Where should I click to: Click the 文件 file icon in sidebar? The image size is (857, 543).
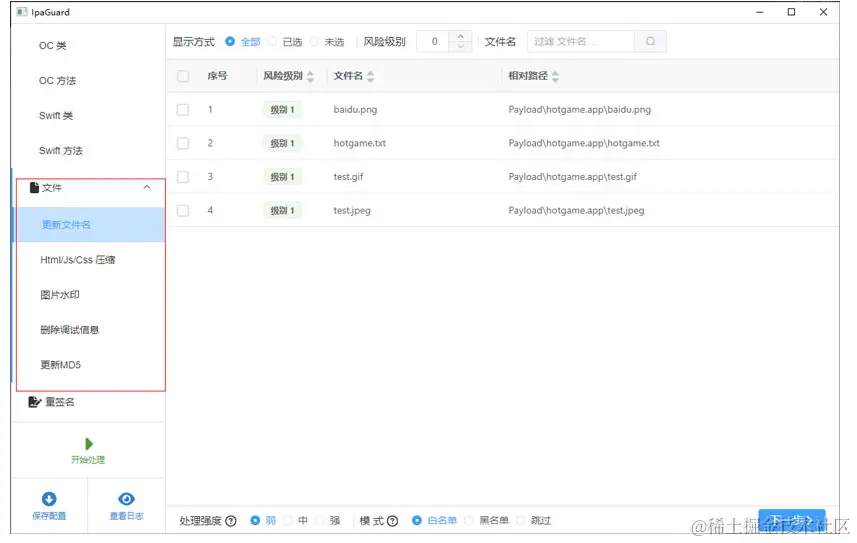[34, 188]
